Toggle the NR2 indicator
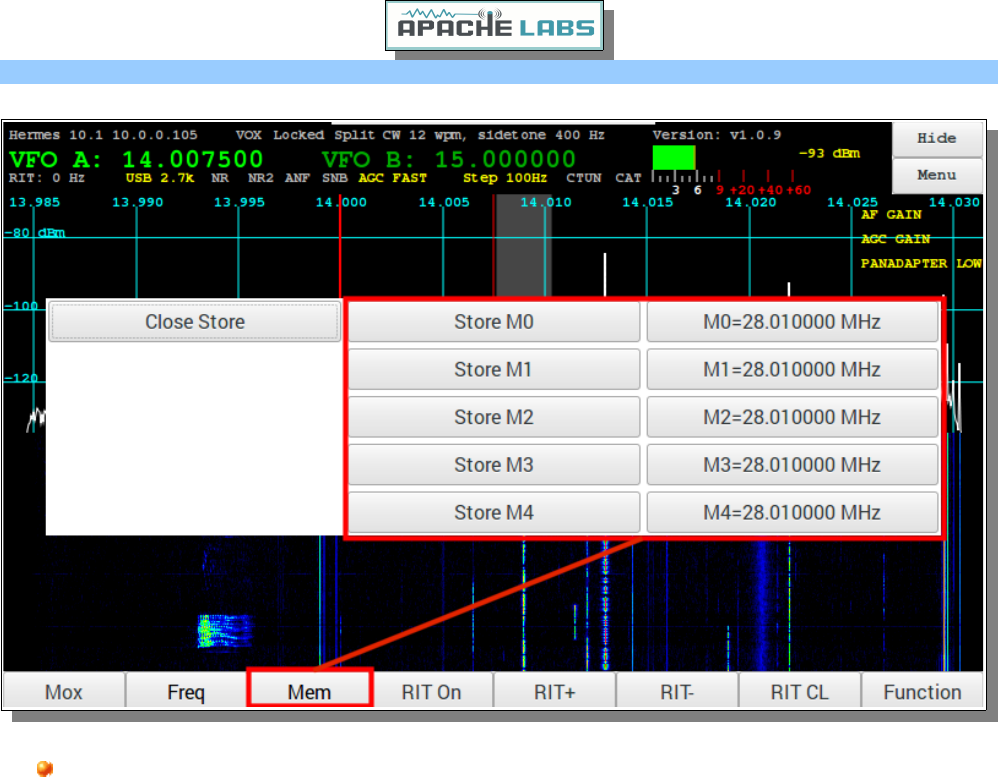This screenshot has width=998, height=777. (260, 178)
